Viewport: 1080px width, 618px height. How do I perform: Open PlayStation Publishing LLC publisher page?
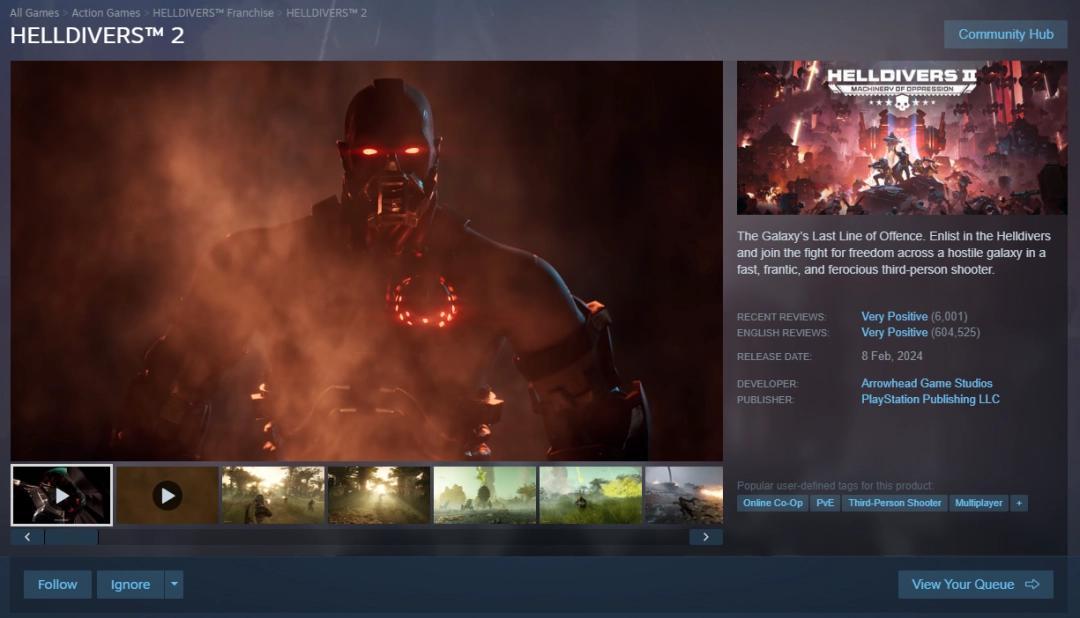coord(930,399)
